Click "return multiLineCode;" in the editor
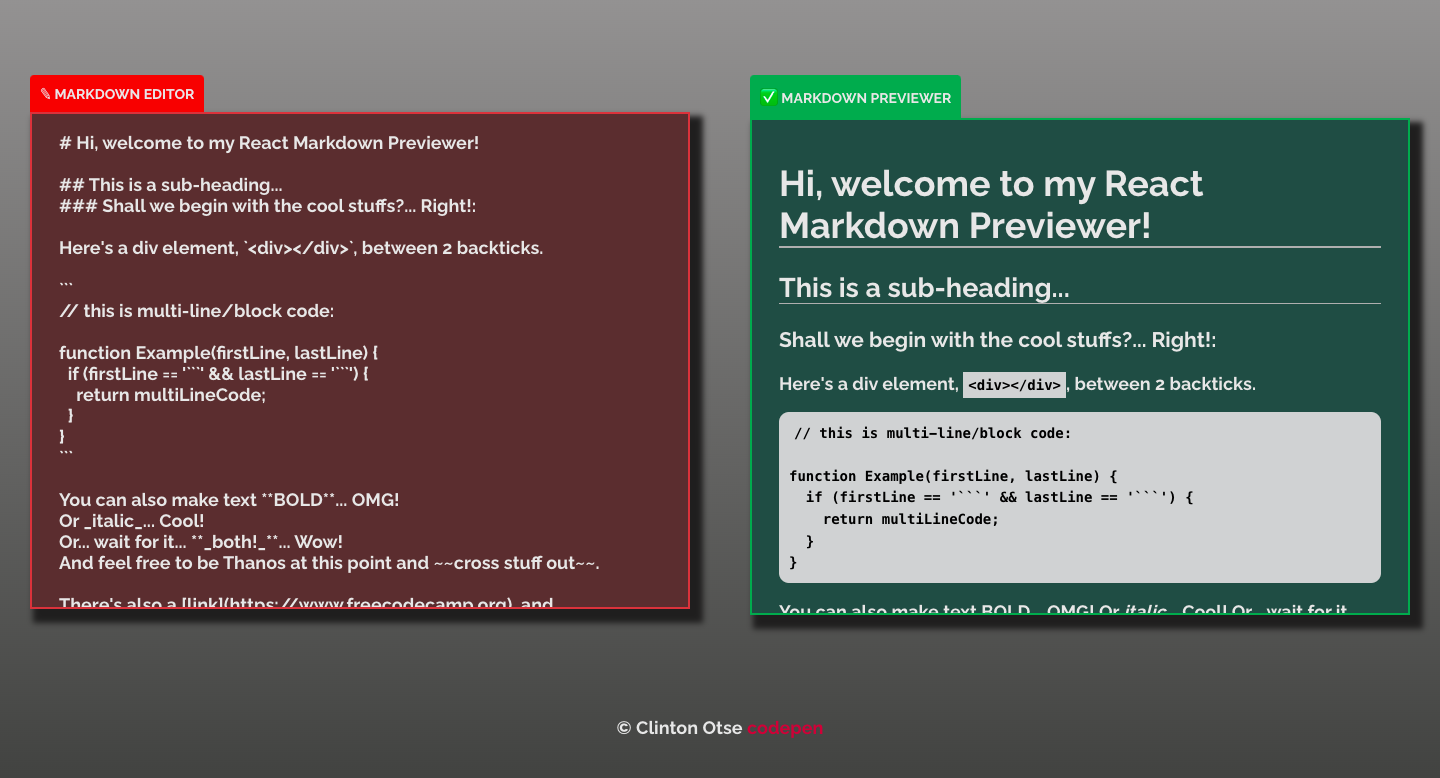Image resolution: width=1440 pixels, height=778 pixels. pyautogui.click(x=171, y=395)
